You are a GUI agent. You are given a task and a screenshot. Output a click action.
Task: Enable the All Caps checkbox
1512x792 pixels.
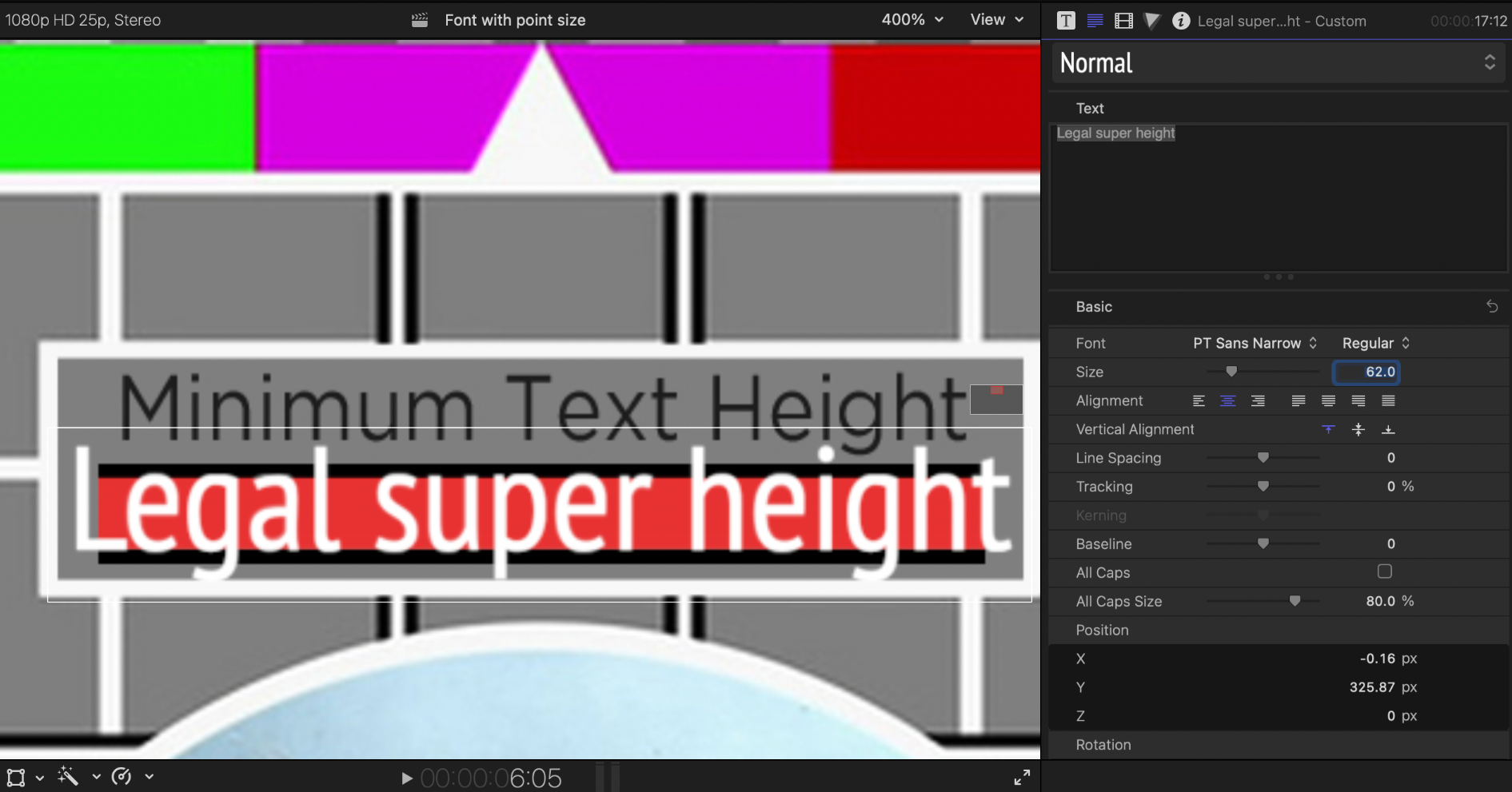[1385, 571]
